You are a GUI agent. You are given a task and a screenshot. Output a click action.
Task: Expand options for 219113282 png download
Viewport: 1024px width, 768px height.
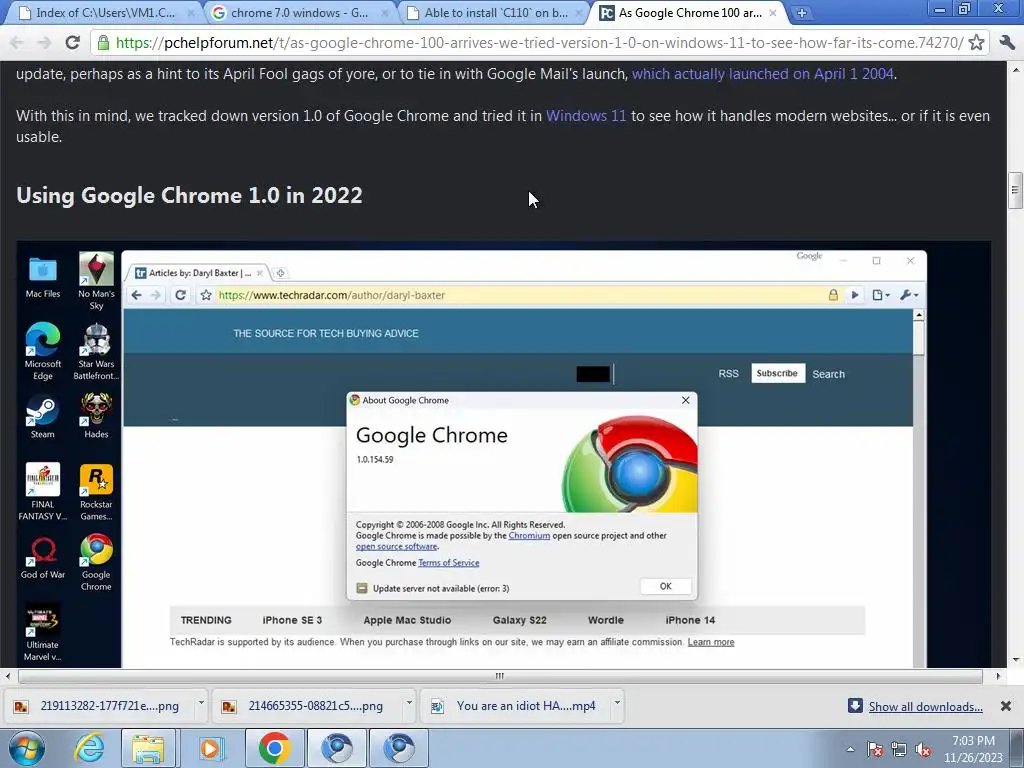(201, 703)
